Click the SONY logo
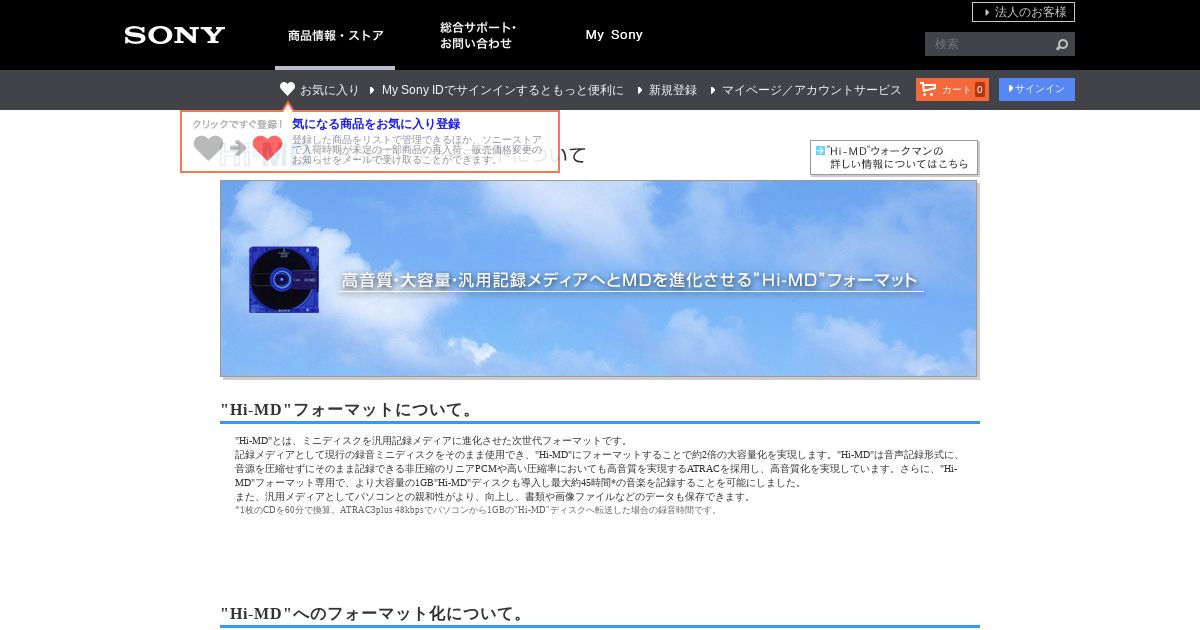 pyautogui.click(x=175, y=35)
